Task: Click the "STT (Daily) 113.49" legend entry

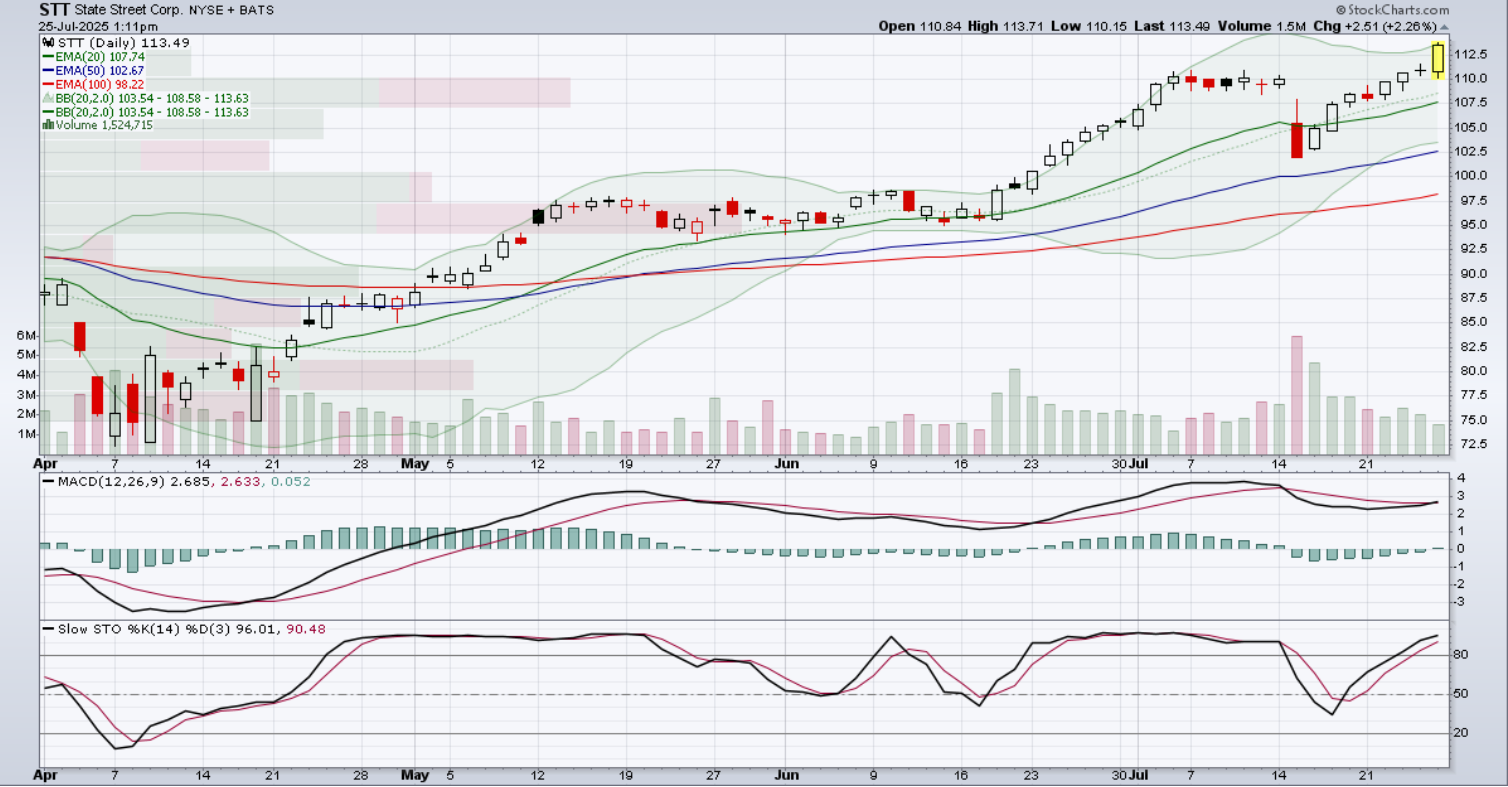Action: (x=122, y=44)
